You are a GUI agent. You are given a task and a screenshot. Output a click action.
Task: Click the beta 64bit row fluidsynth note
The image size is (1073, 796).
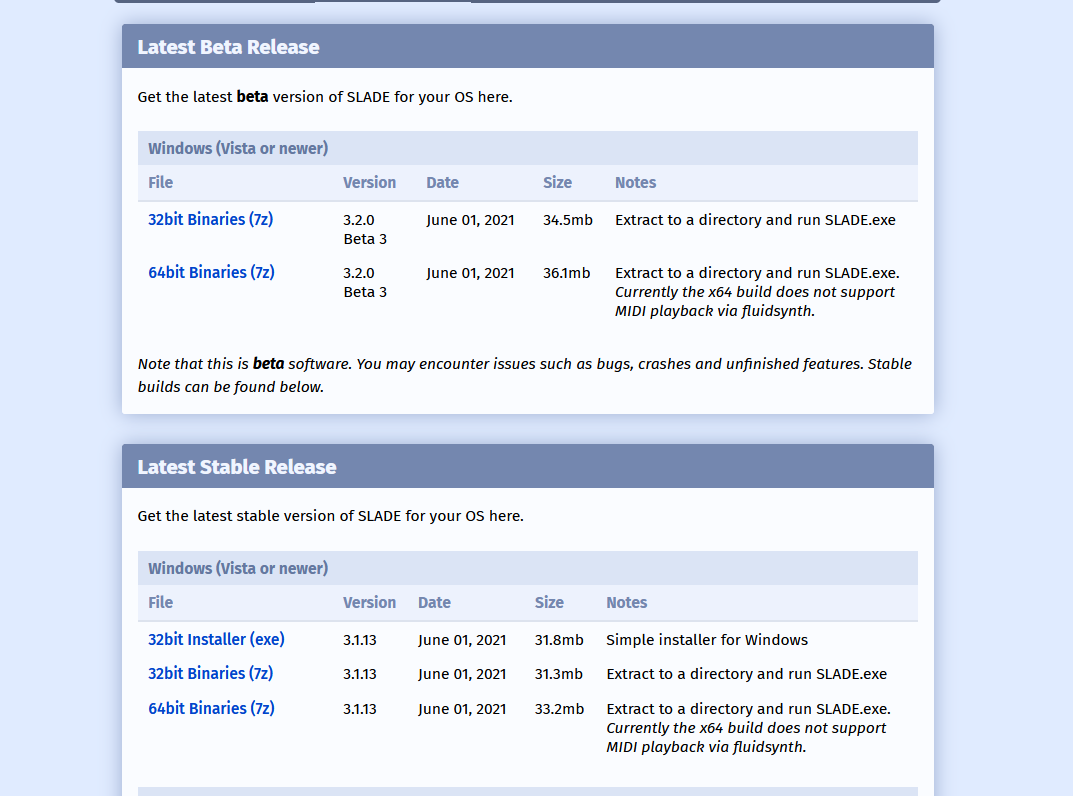point(755,301)
